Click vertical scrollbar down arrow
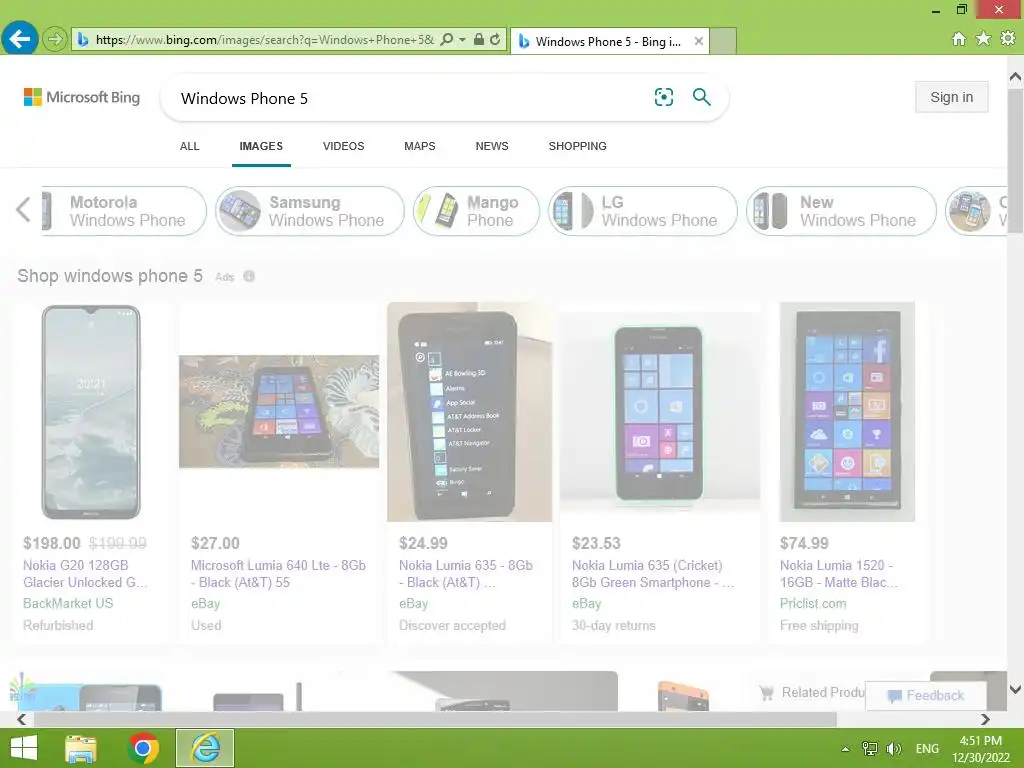The width and height of the screenshot is (1024, 768). [x=1016, y=689]
